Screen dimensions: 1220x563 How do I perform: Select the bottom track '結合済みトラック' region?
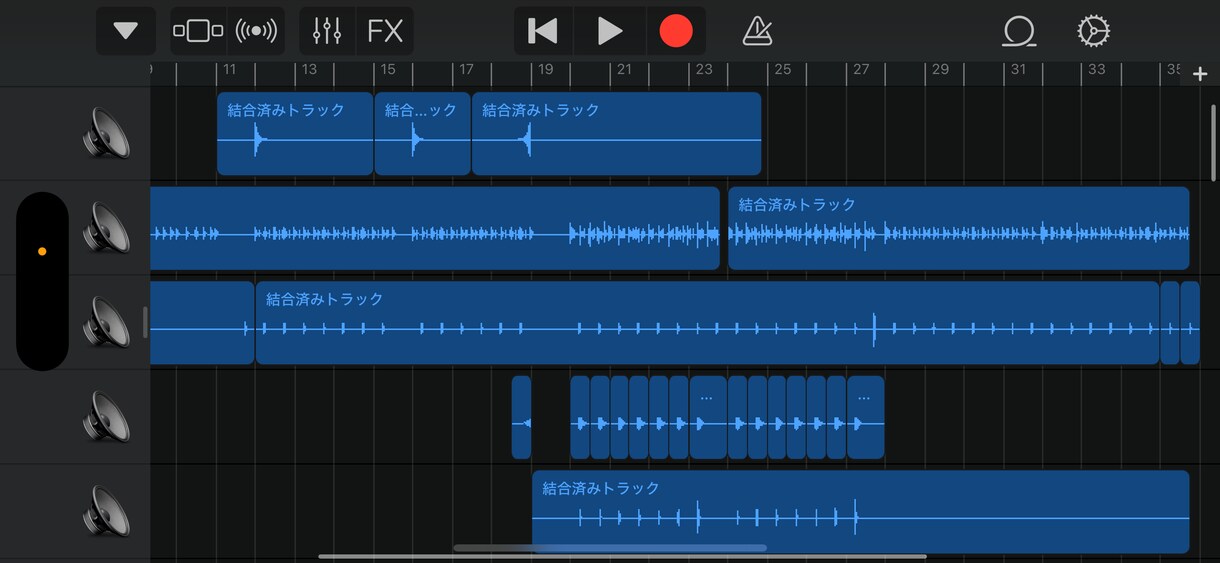861,511
